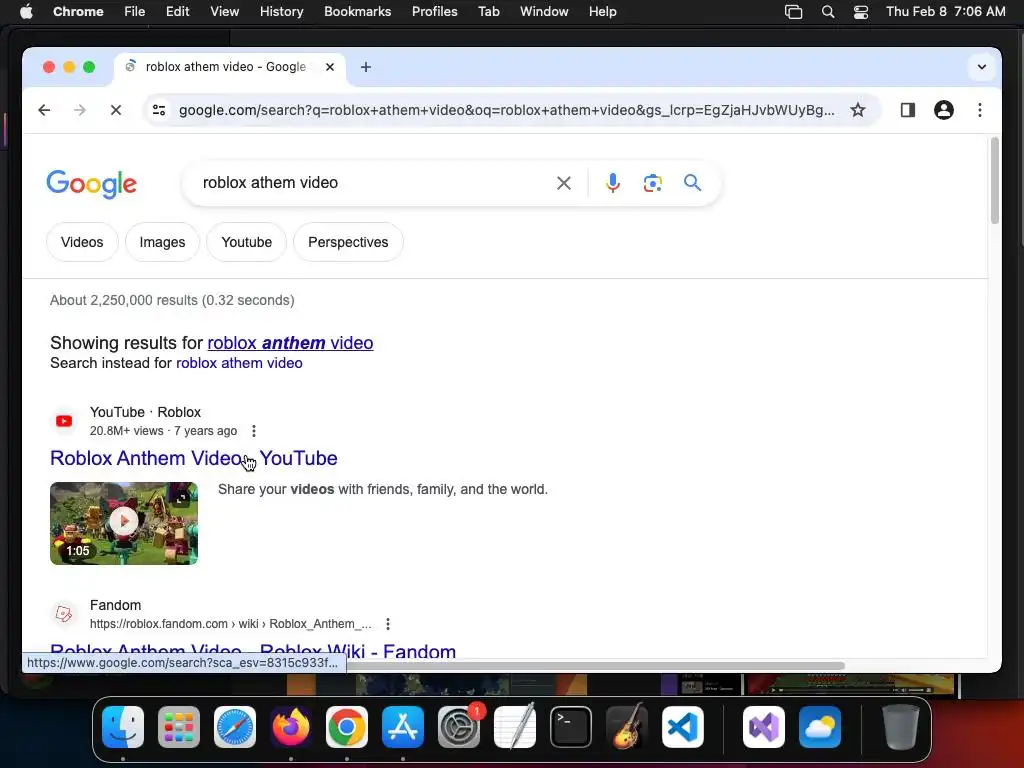The width and height of the screenshot is (1024, 768).
Task: Open the Help menu
Action: point(602,12)
